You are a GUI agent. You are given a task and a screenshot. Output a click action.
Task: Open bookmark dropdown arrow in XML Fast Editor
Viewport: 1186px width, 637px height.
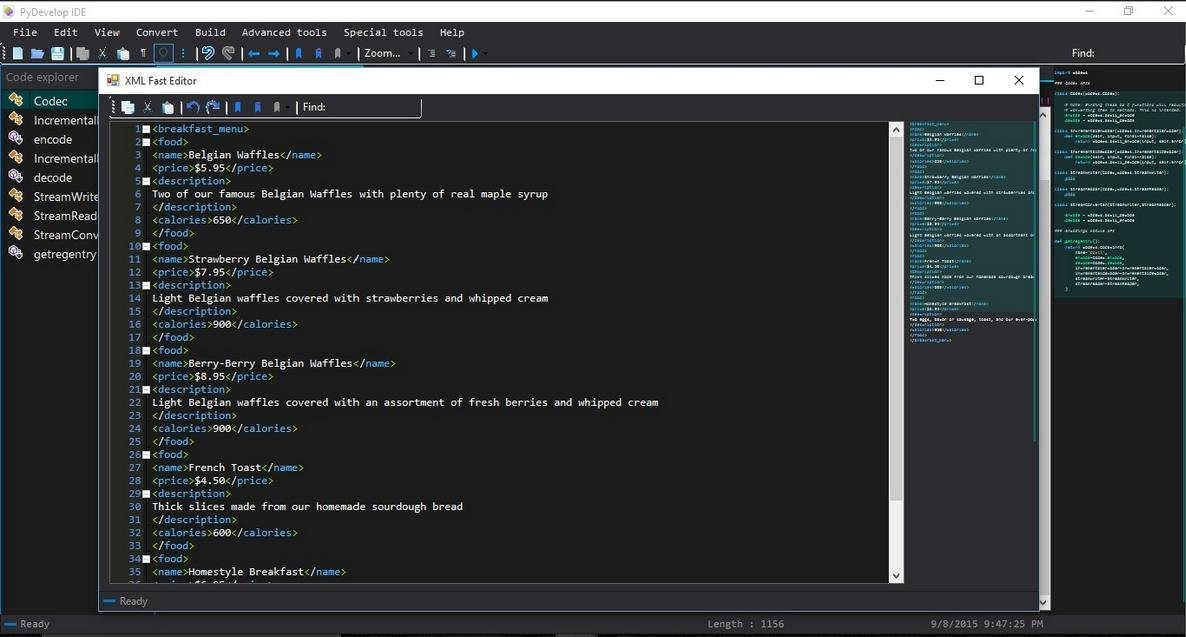click(287, 108)
